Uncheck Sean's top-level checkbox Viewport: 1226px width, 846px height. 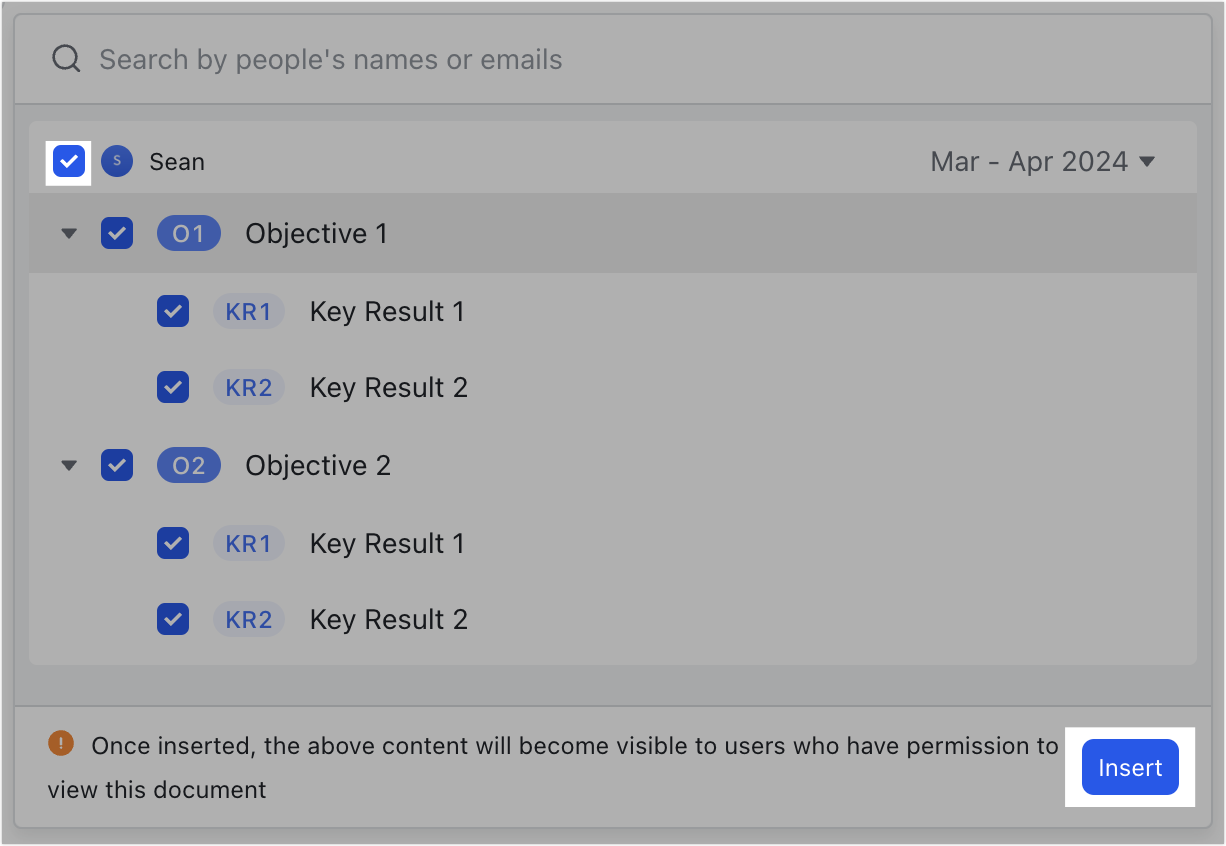[x=67, y=160]
